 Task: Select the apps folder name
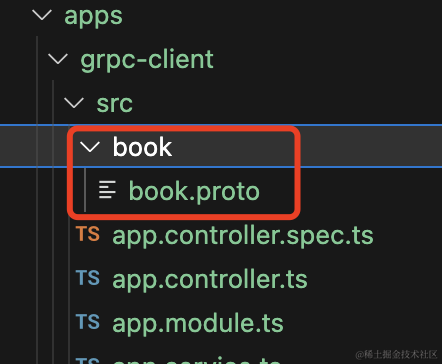point(93,16)
